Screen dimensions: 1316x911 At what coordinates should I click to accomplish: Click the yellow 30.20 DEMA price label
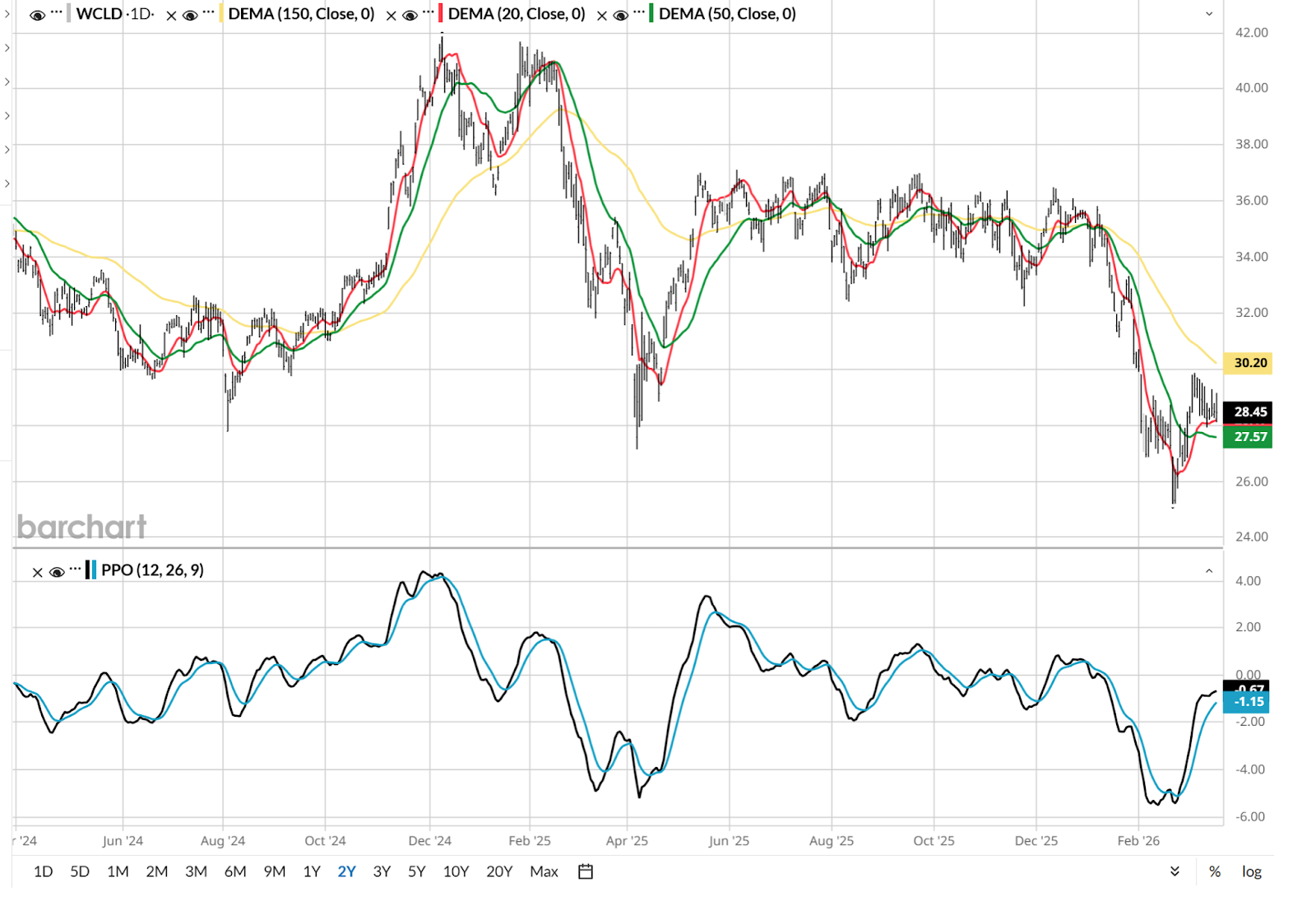tap(1248, 363)
